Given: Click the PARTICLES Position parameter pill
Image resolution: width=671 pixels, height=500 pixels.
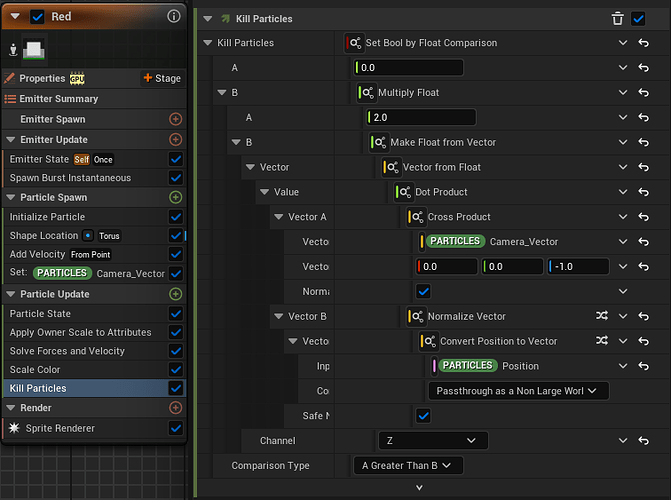Looking at the screenshot, I should 468,366.
